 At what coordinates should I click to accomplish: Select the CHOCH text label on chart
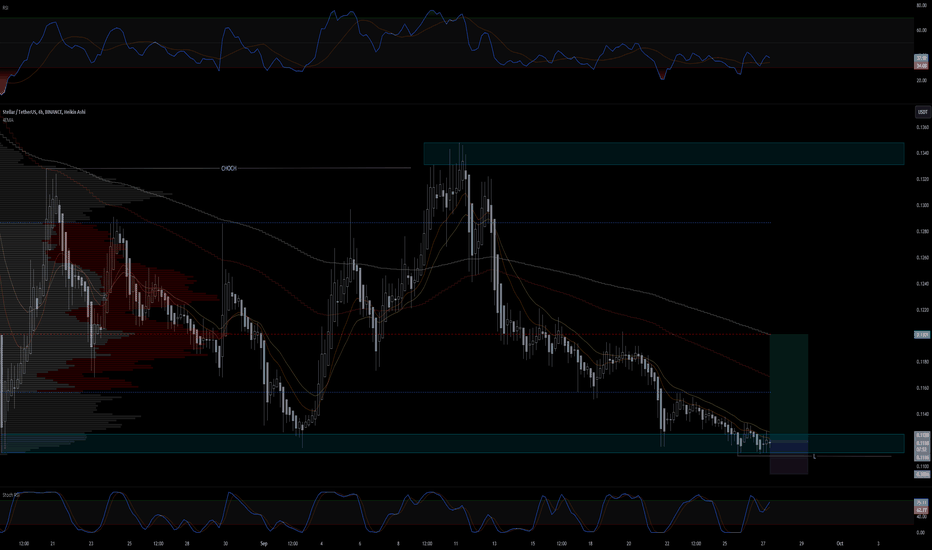229,169
